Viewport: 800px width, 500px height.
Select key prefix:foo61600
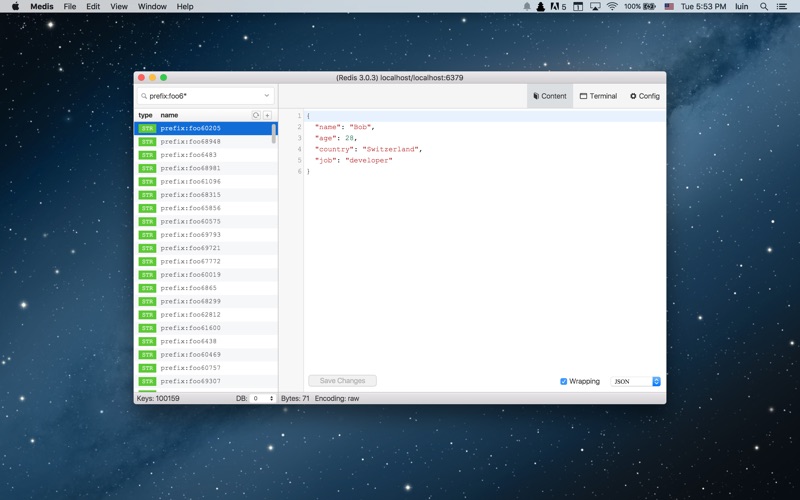206,328
